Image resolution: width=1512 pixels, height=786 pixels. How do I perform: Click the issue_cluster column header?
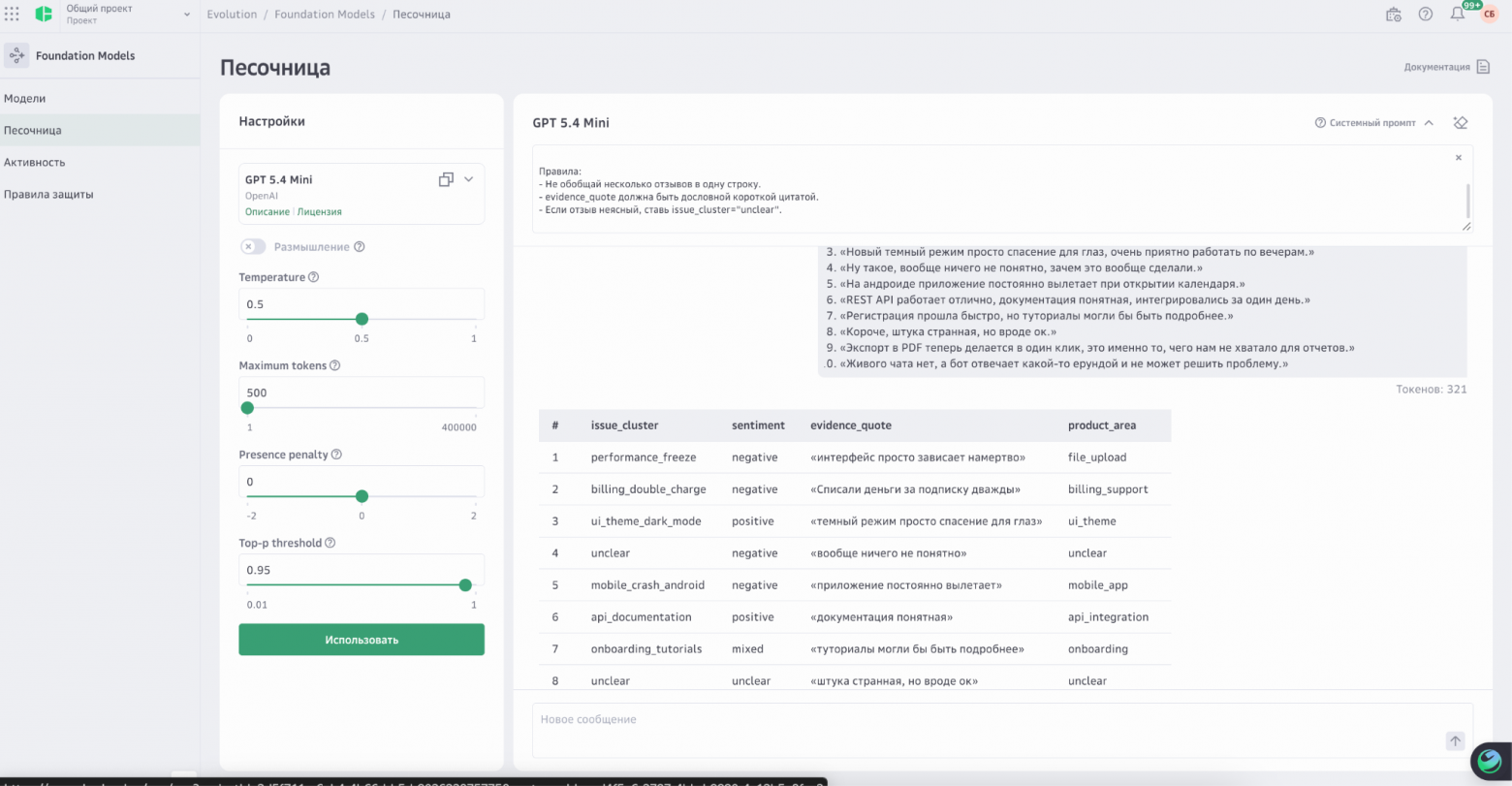click(624, 425)
